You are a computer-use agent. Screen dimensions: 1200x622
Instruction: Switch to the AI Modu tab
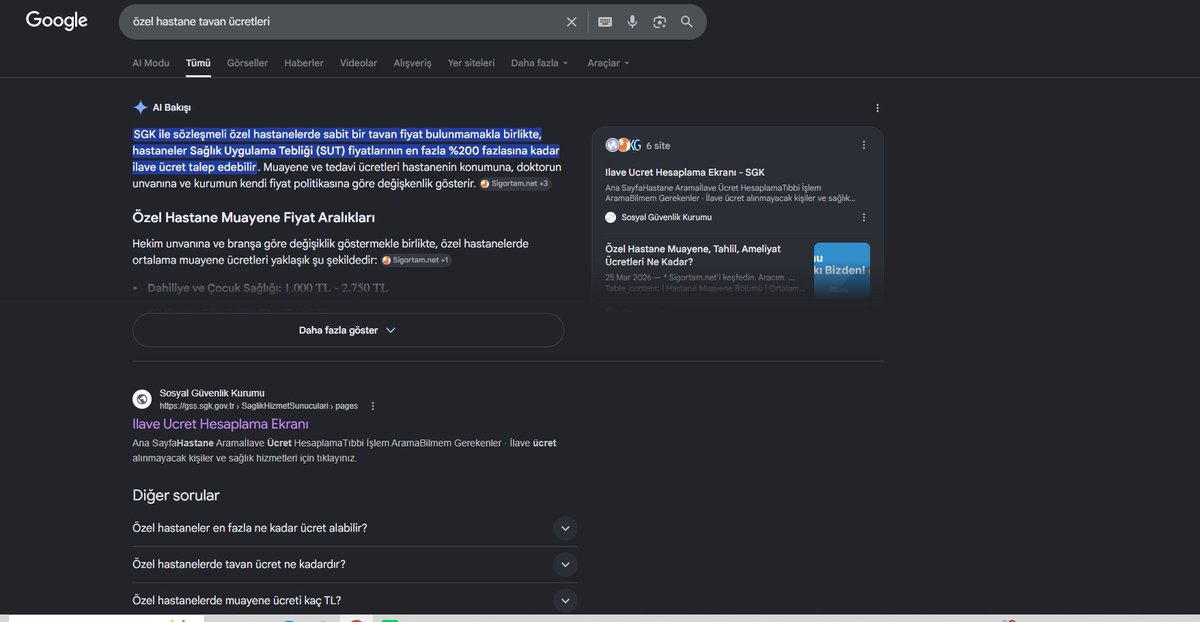pos(151,63)
